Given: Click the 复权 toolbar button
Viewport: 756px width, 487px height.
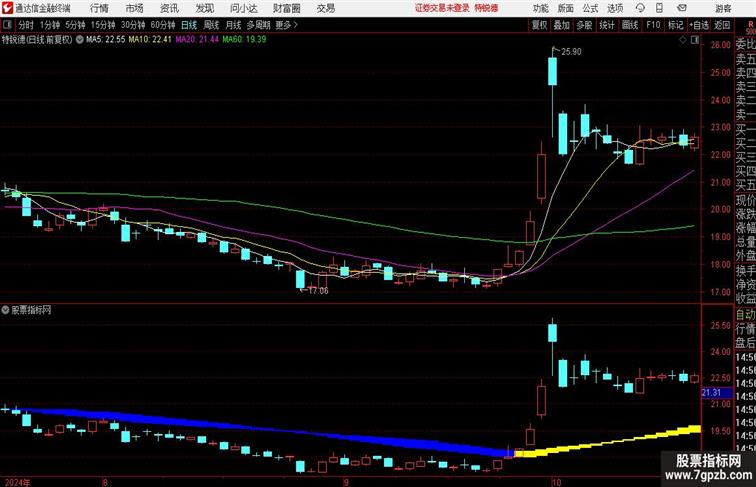Looking at the screenshot, I should pos(540,25).
